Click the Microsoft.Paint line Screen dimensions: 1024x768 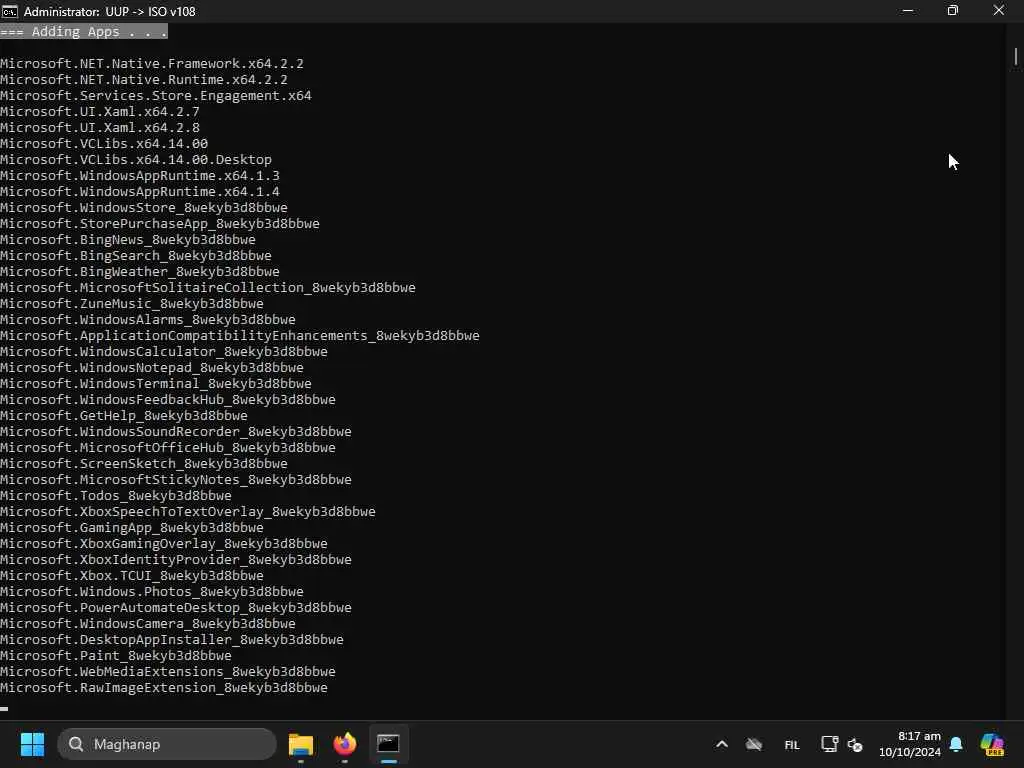pos(116,655)
